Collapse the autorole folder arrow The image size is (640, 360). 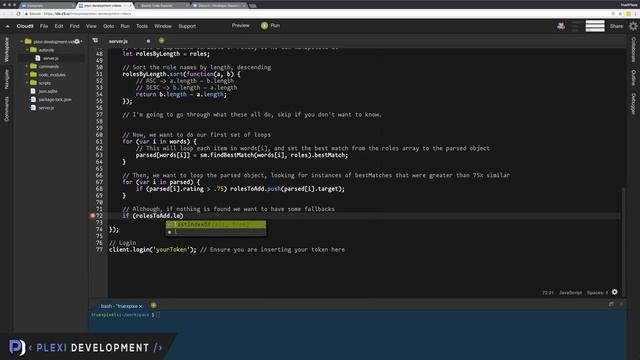27,50
